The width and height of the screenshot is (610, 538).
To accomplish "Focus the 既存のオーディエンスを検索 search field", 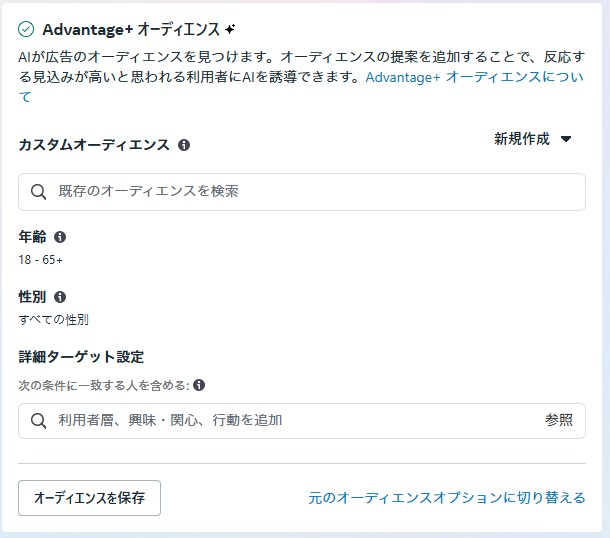I will [x=310, y=191].
